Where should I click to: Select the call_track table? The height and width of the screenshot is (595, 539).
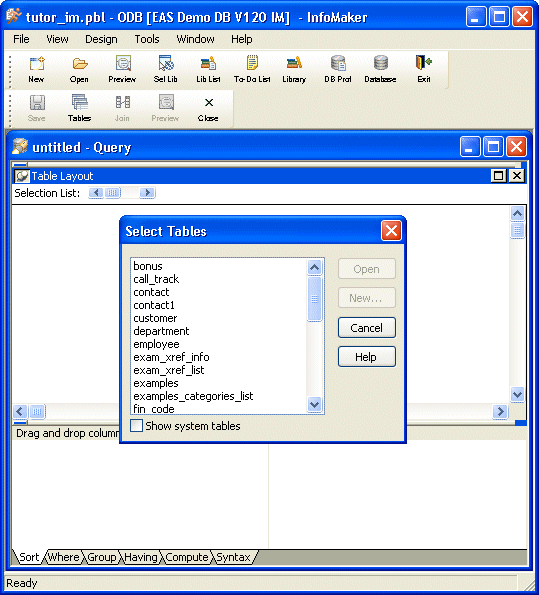(x=219, y=279)
